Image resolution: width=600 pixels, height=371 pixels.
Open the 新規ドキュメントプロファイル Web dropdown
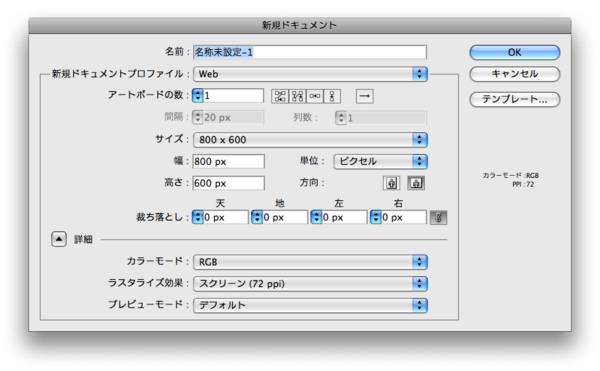coord(310,74)
